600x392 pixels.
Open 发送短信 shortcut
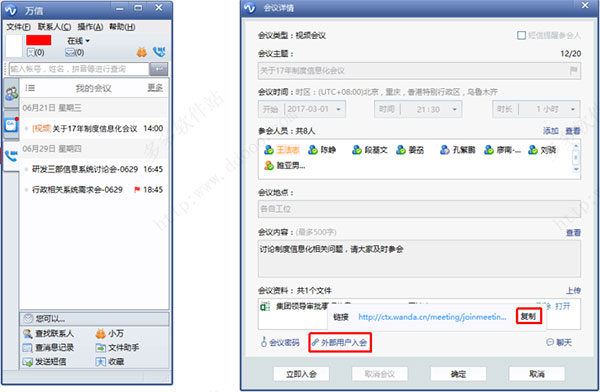tap(45, 361)
